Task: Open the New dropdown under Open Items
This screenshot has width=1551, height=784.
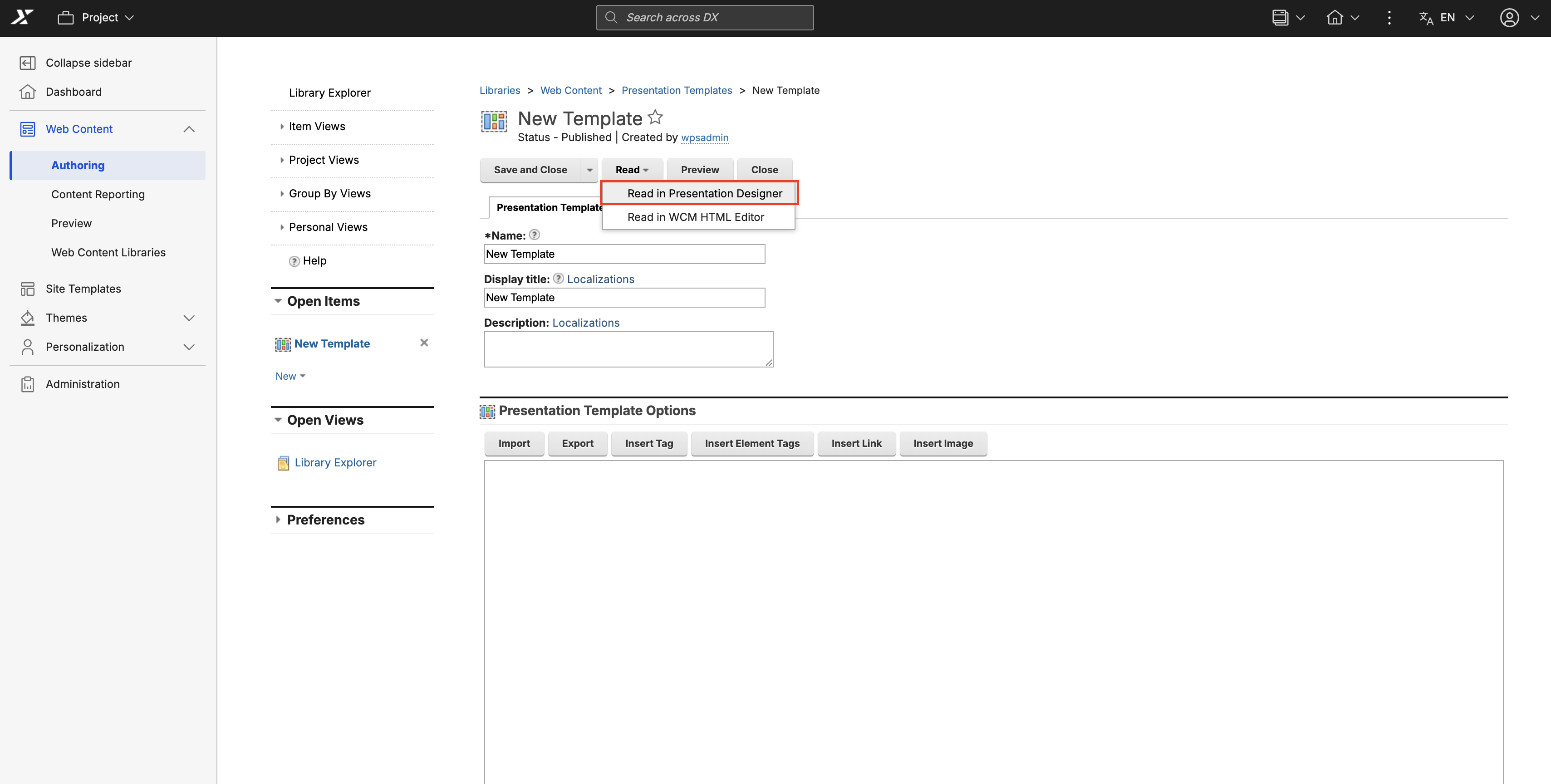Action: (290, 376)
